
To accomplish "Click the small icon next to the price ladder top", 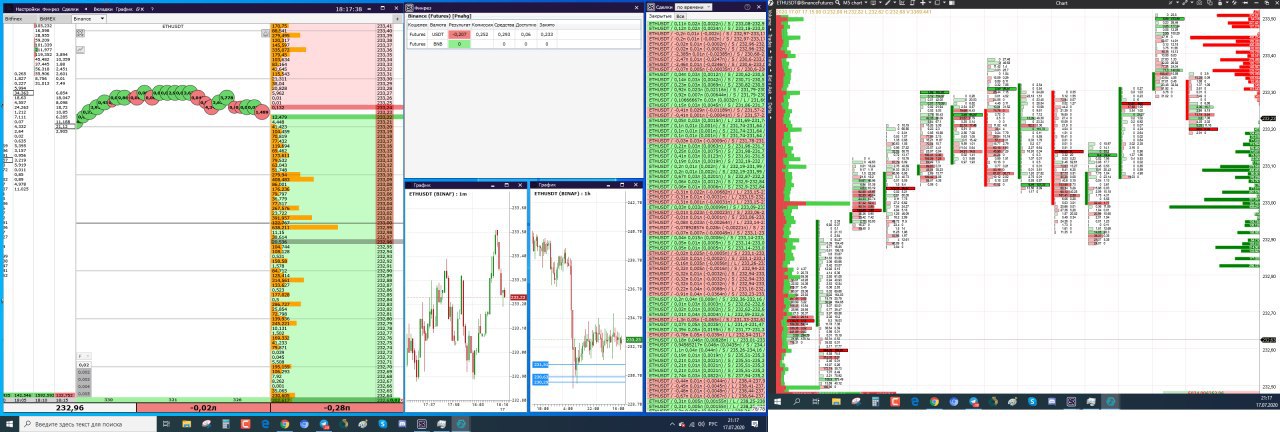I will [265, 33].
